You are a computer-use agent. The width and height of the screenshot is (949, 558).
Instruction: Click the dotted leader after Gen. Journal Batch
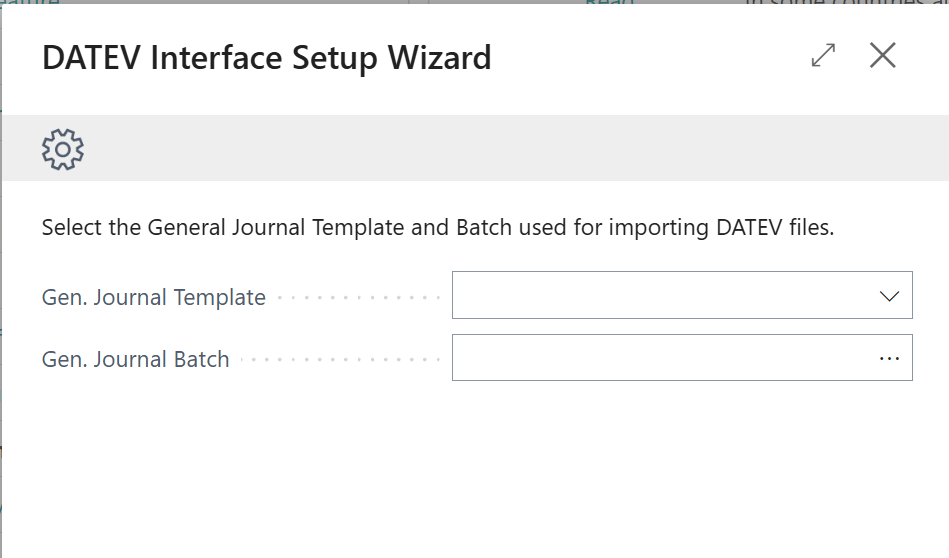pyautogui.click(x=338, y=360)
